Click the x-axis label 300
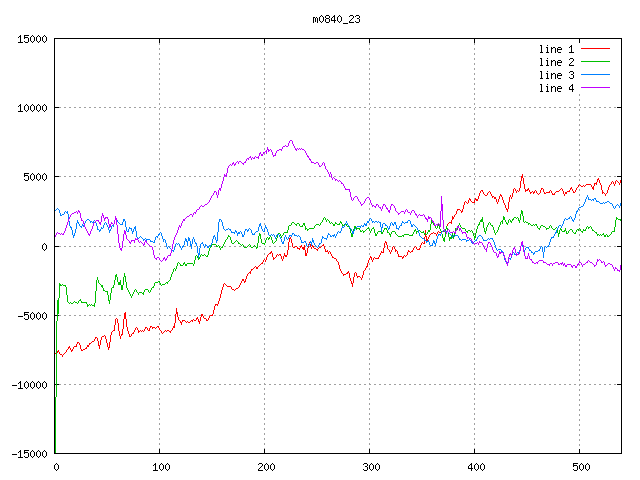The width and height of the screenshot is (640, 480). 371,467
